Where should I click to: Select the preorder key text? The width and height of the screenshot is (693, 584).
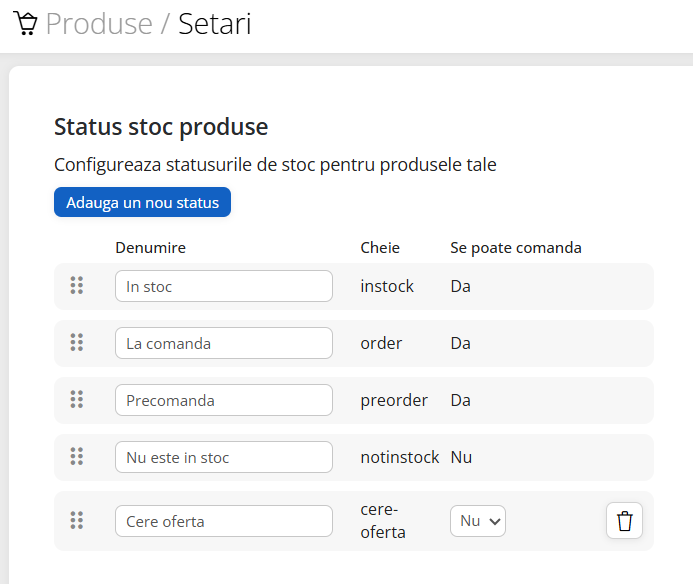pos(394,400)
